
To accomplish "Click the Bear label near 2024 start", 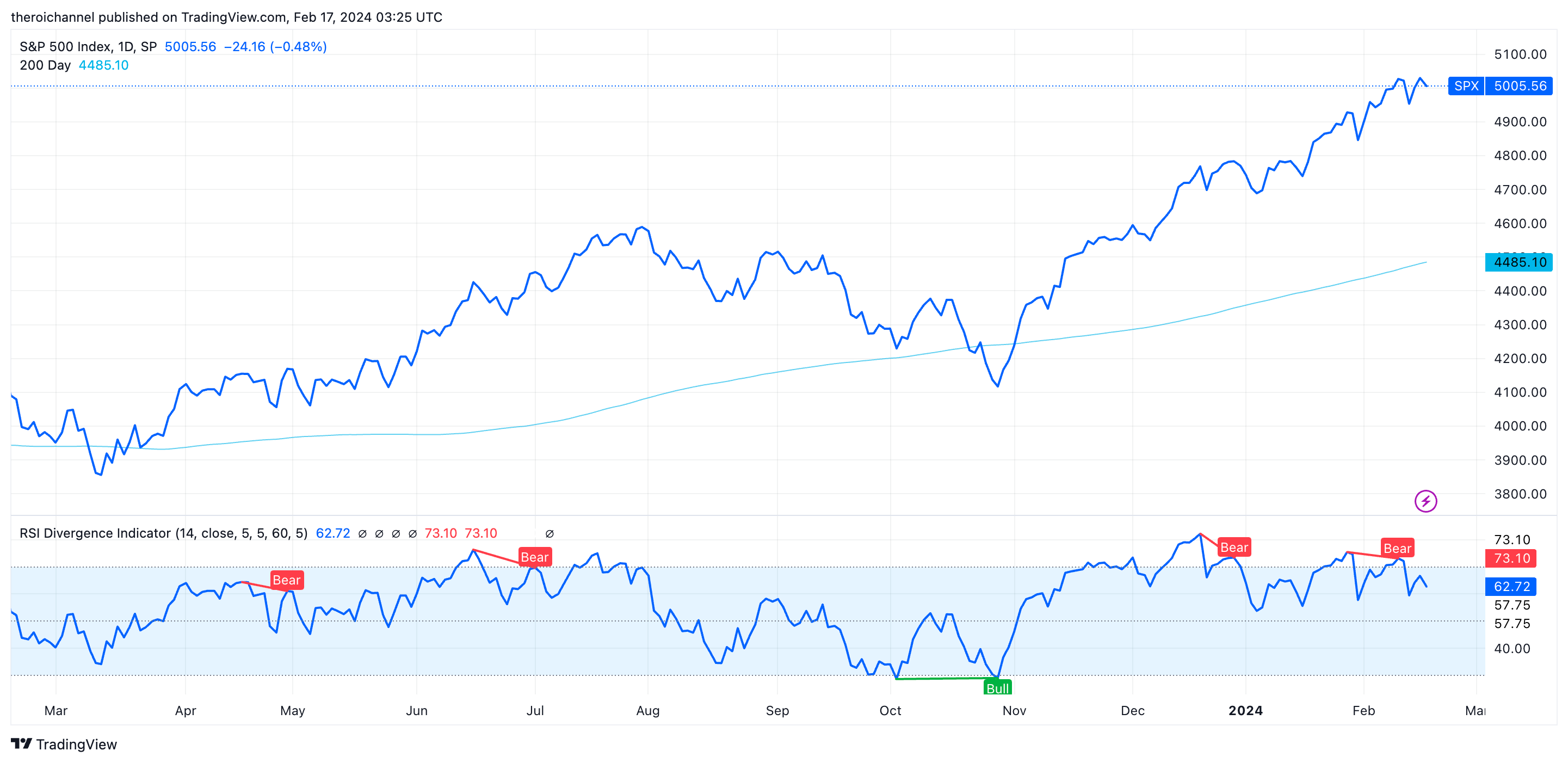I will pos(1234,547).
